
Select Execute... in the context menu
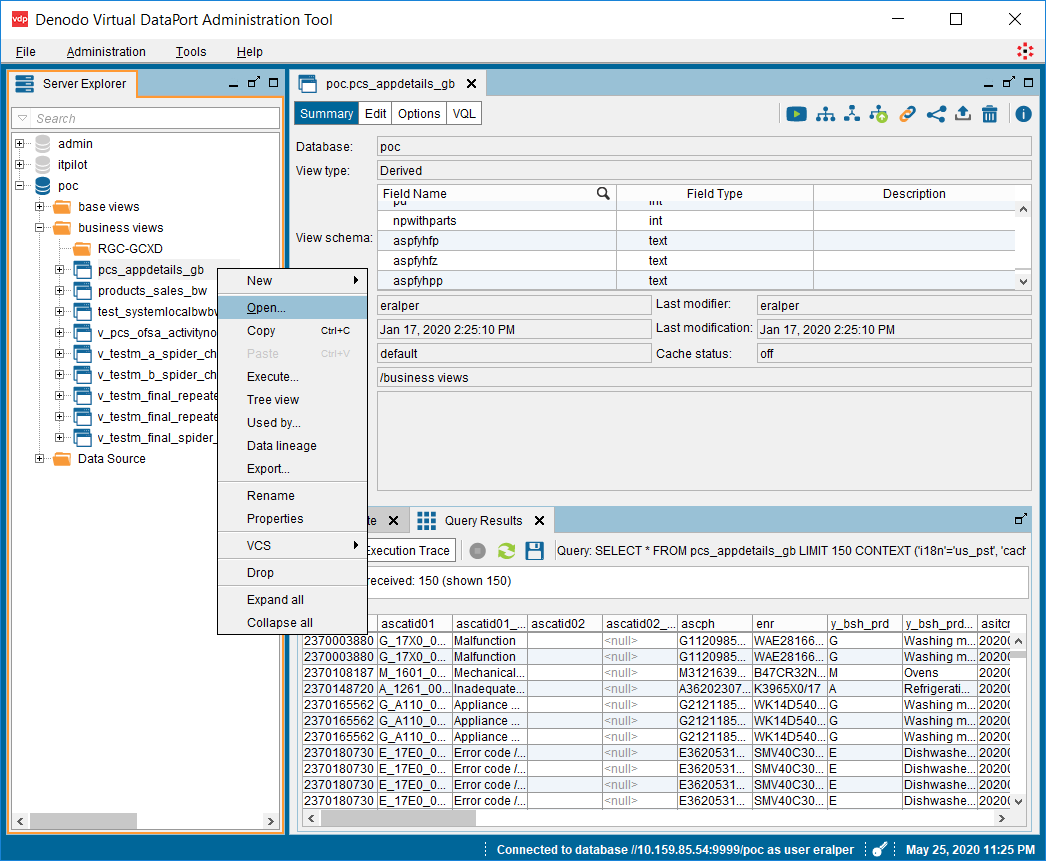click(292, 377)
